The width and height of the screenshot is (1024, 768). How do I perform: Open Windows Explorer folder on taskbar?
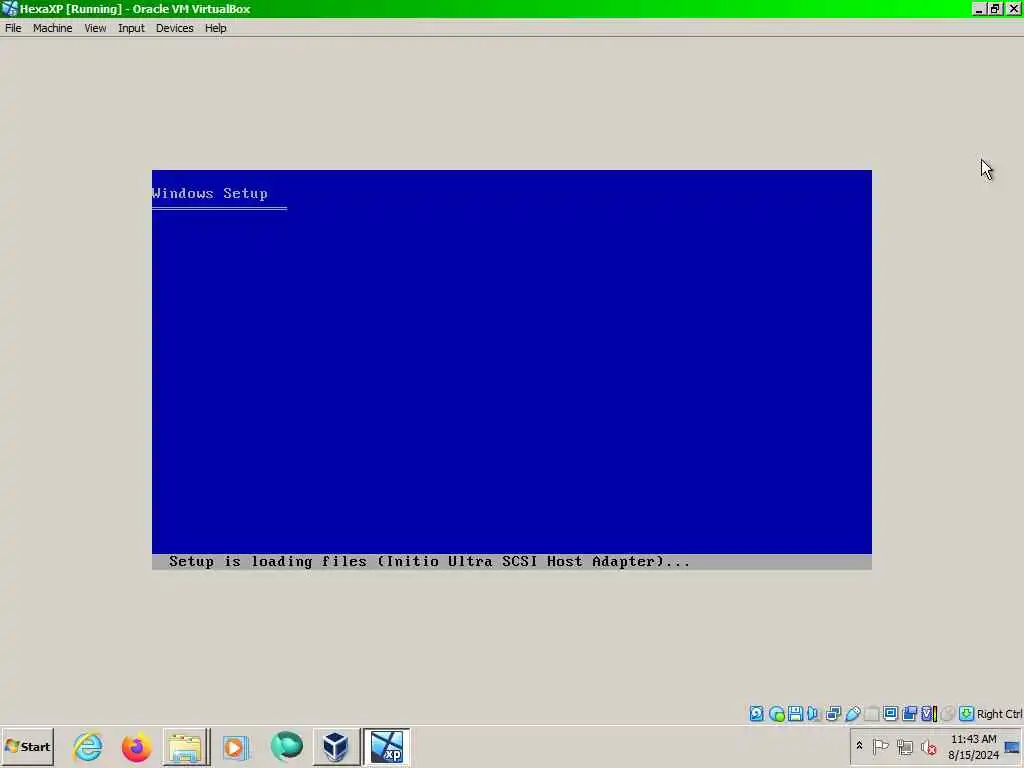coord(186,747)
